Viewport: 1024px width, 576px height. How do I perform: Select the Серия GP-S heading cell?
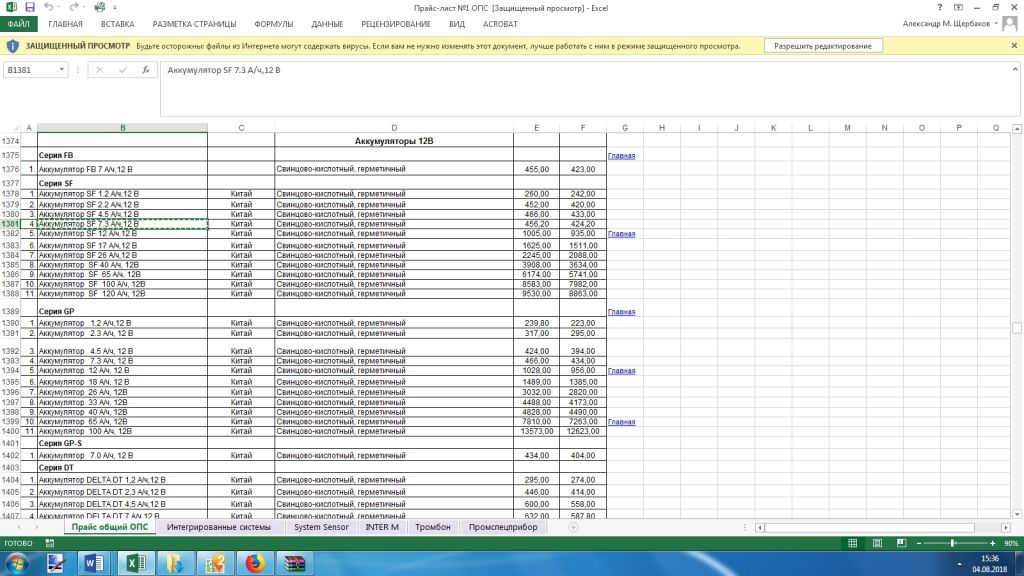(122, 443)
